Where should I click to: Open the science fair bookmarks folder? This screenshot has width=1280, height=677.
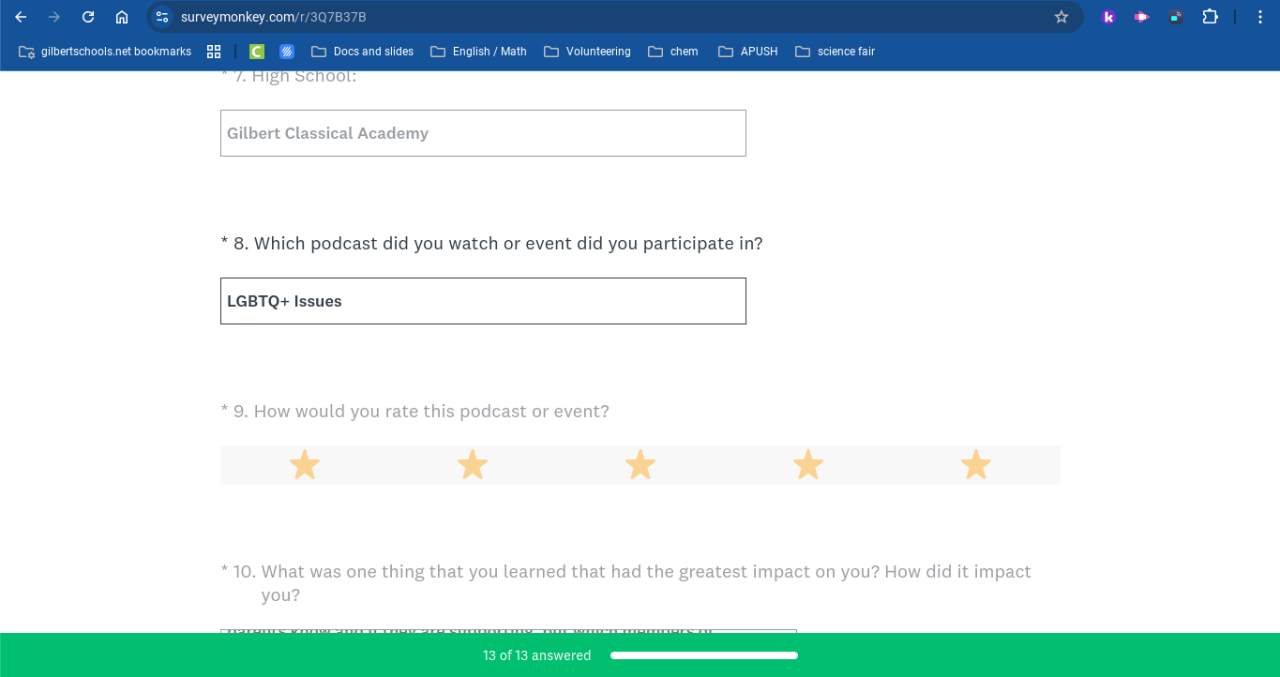coord(834,51)
